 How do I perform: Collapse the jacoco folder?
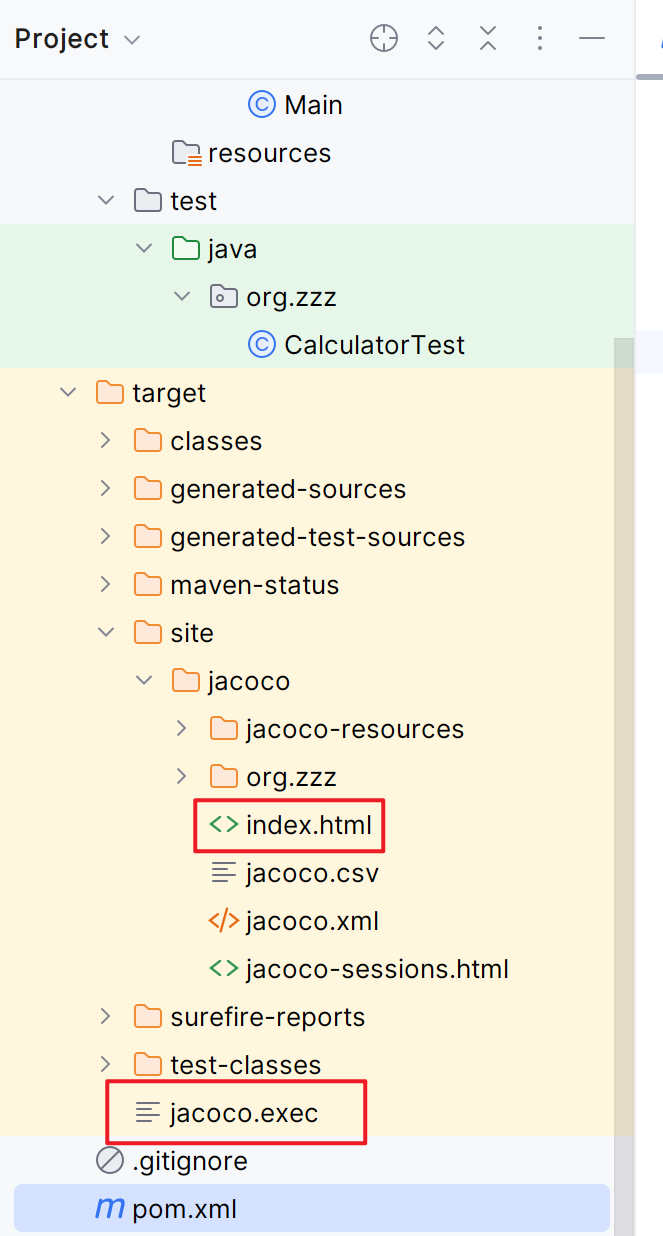click(x=144, y=681)
